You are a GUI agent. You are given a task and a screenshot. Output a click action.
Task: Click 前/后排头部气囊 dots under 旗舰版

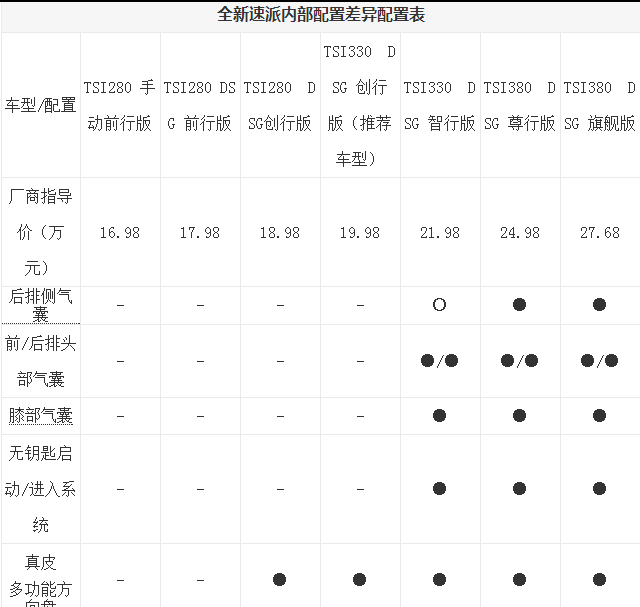pos(599,361)
